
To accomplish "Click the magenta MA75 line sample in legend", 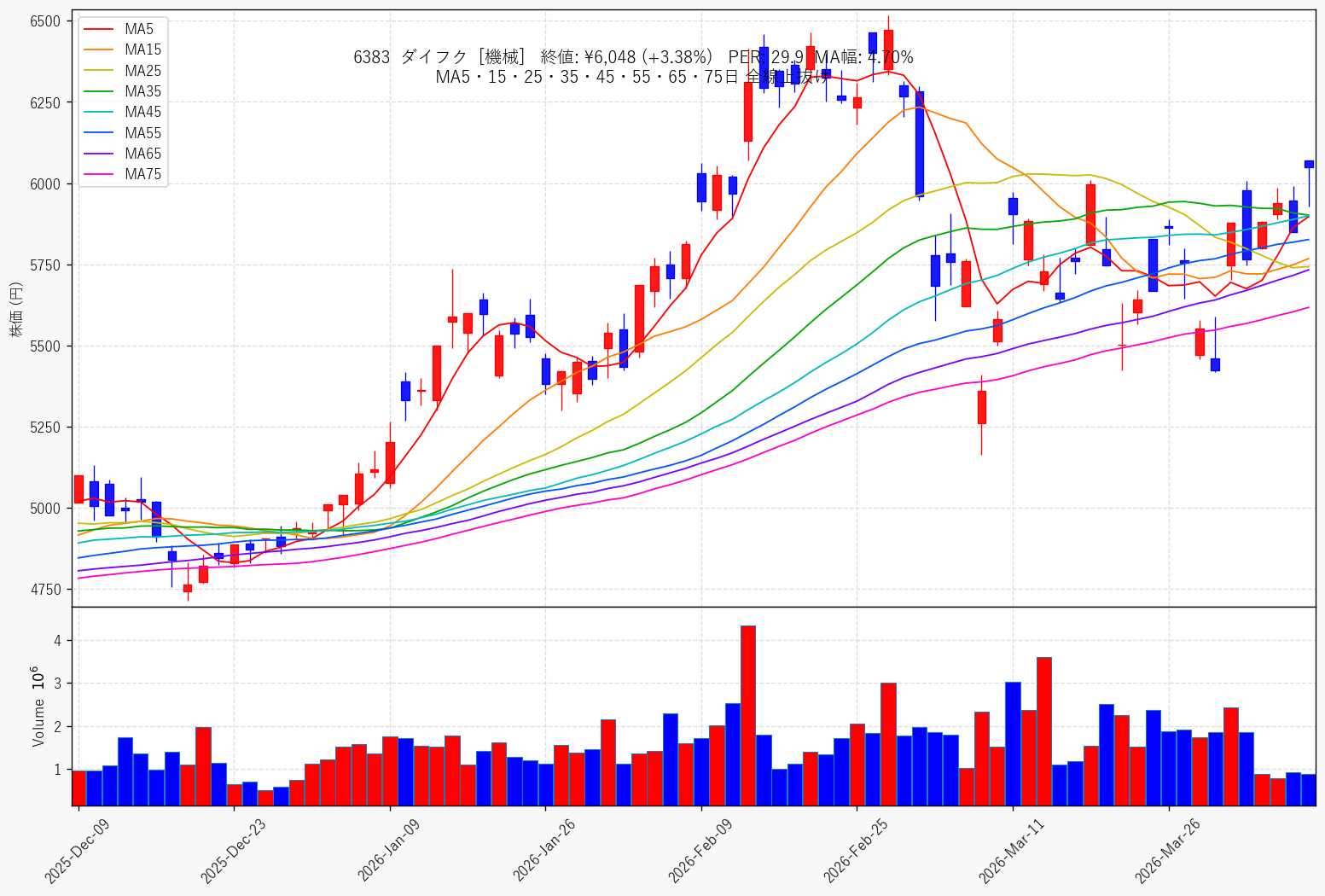I will tap(100, 175).
